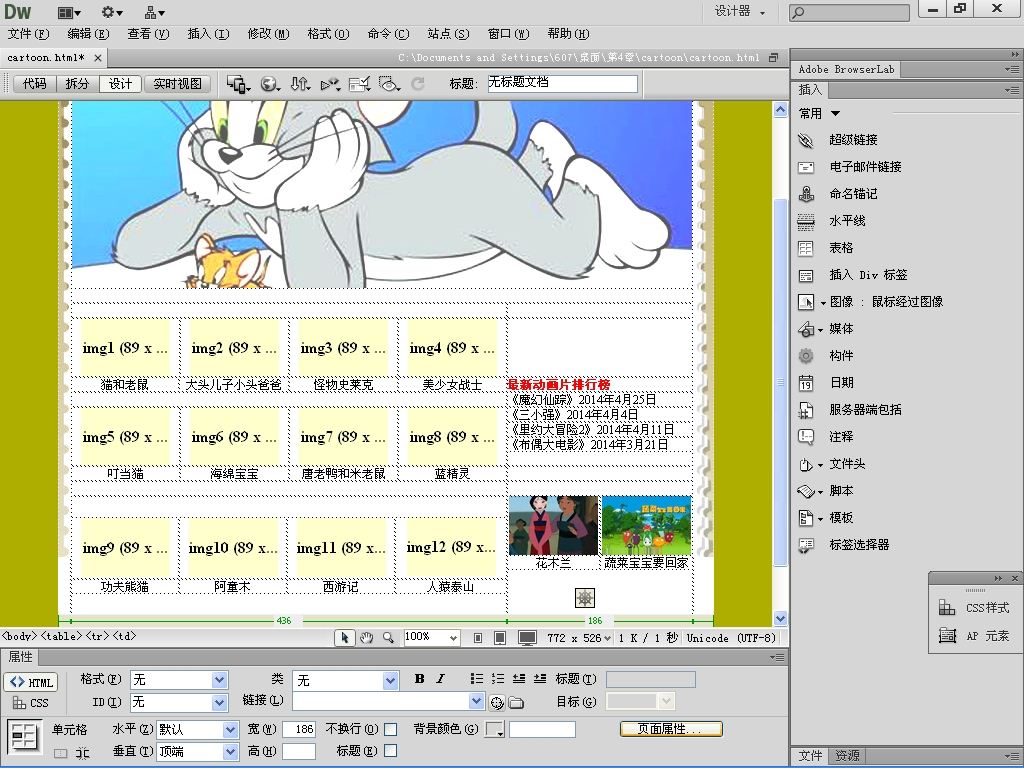Open the Link (链接) dropdown arrow
This screenshot has height=768, width=1024.
[x=477, y=701]
